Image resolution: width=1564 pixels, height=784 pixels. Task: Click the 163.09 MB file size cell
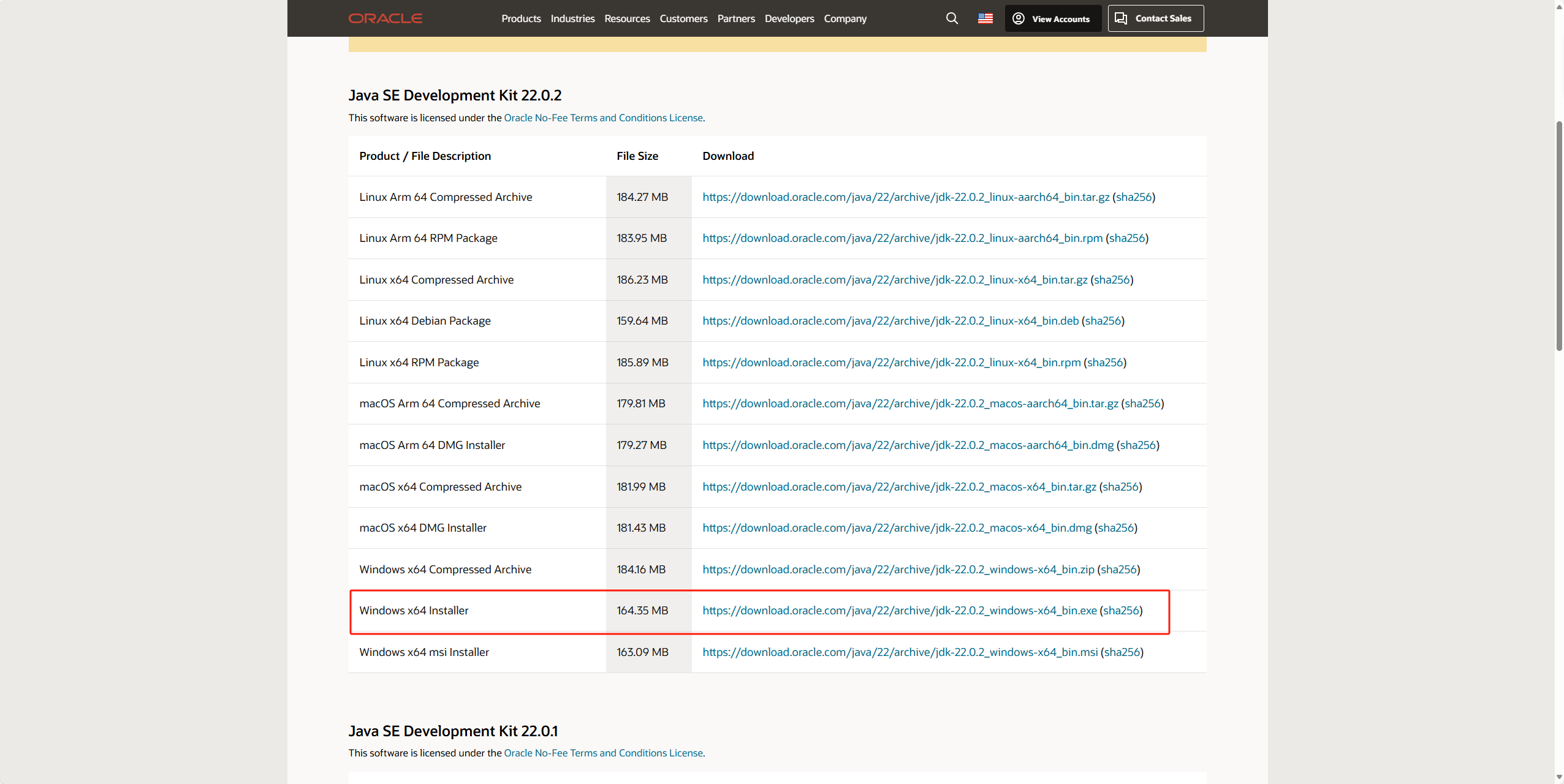(648, 652)
